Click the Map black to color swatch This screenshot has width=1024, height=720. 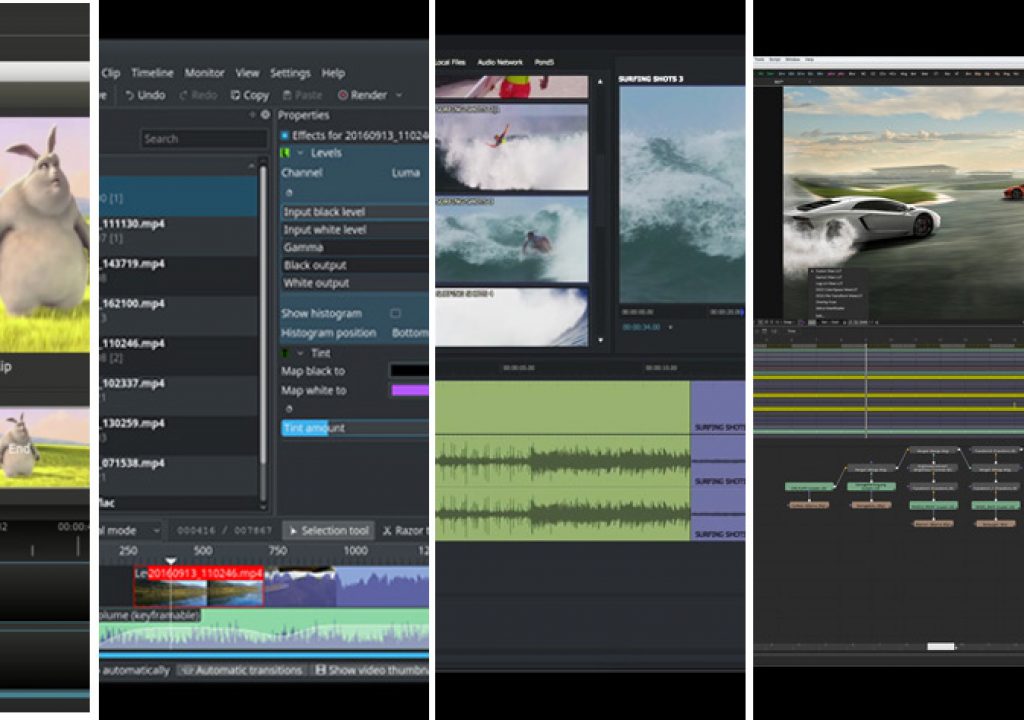(409, 371)
